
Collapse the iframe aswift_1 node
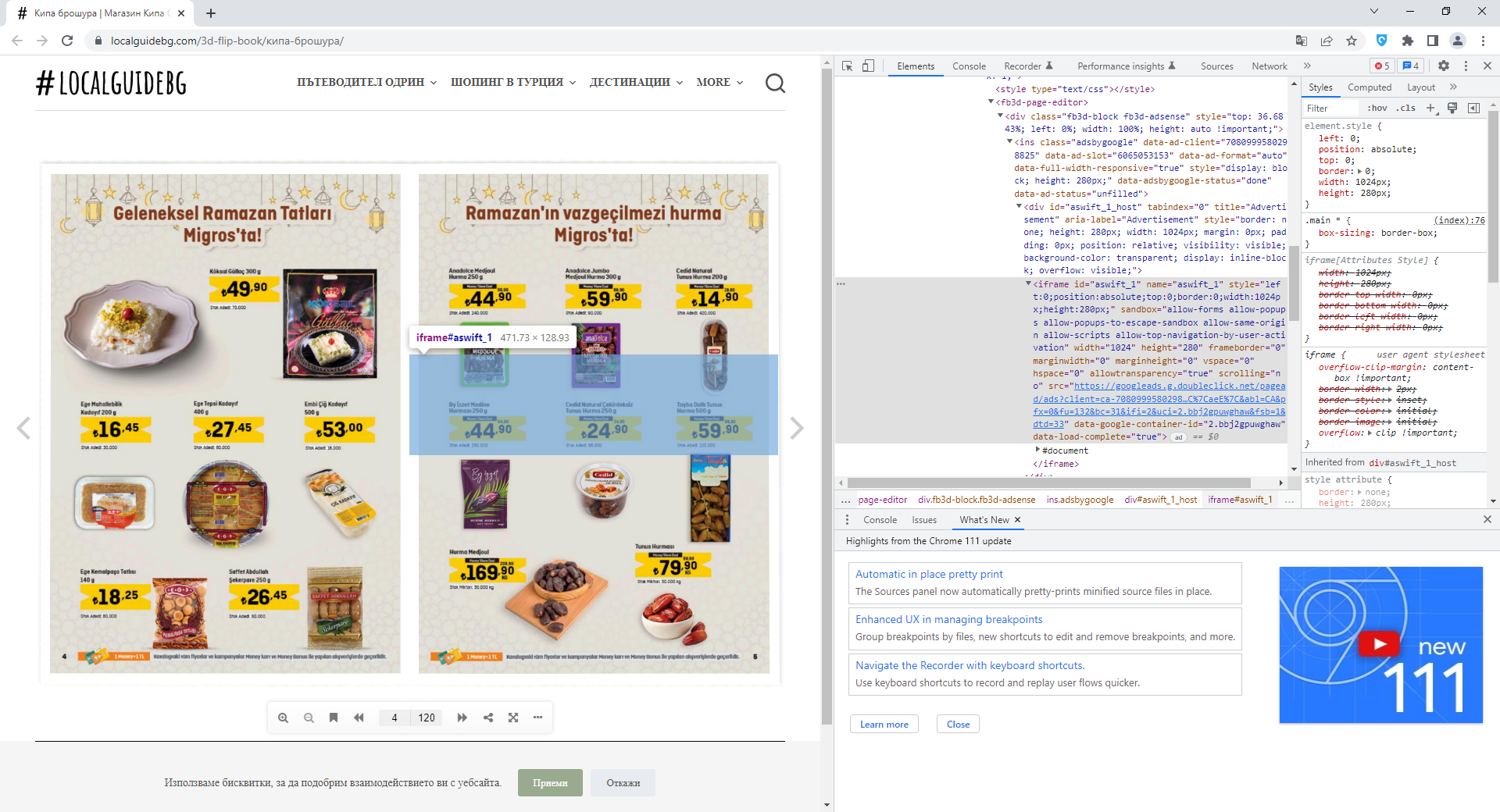1028,283
